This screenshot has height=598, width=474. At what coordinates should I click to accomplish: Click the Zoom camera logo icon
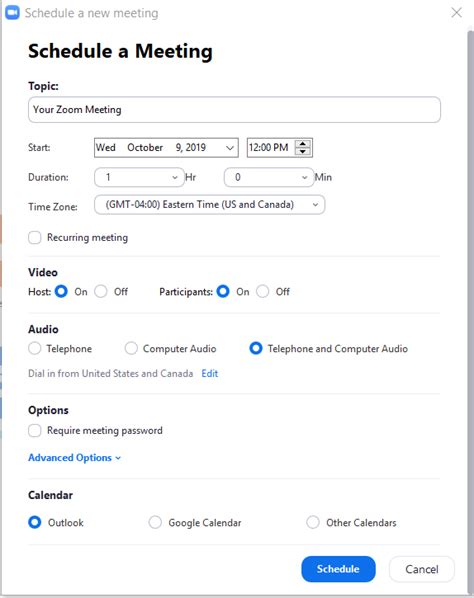(12, 13)
